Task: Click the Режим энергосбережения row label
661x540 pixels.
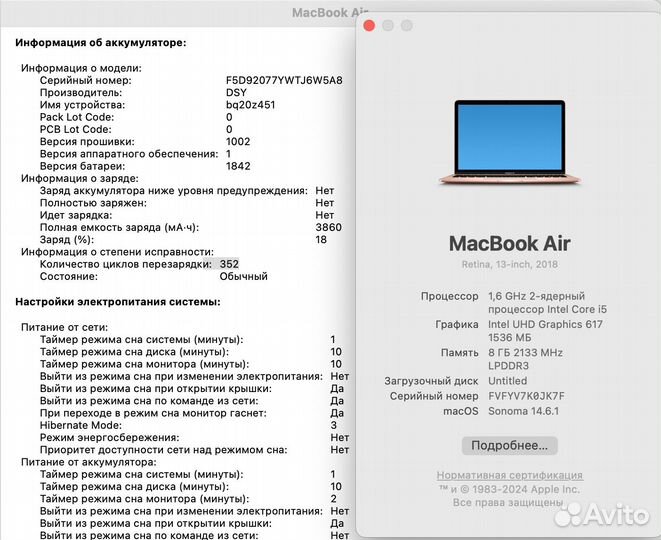Action: 110,438
